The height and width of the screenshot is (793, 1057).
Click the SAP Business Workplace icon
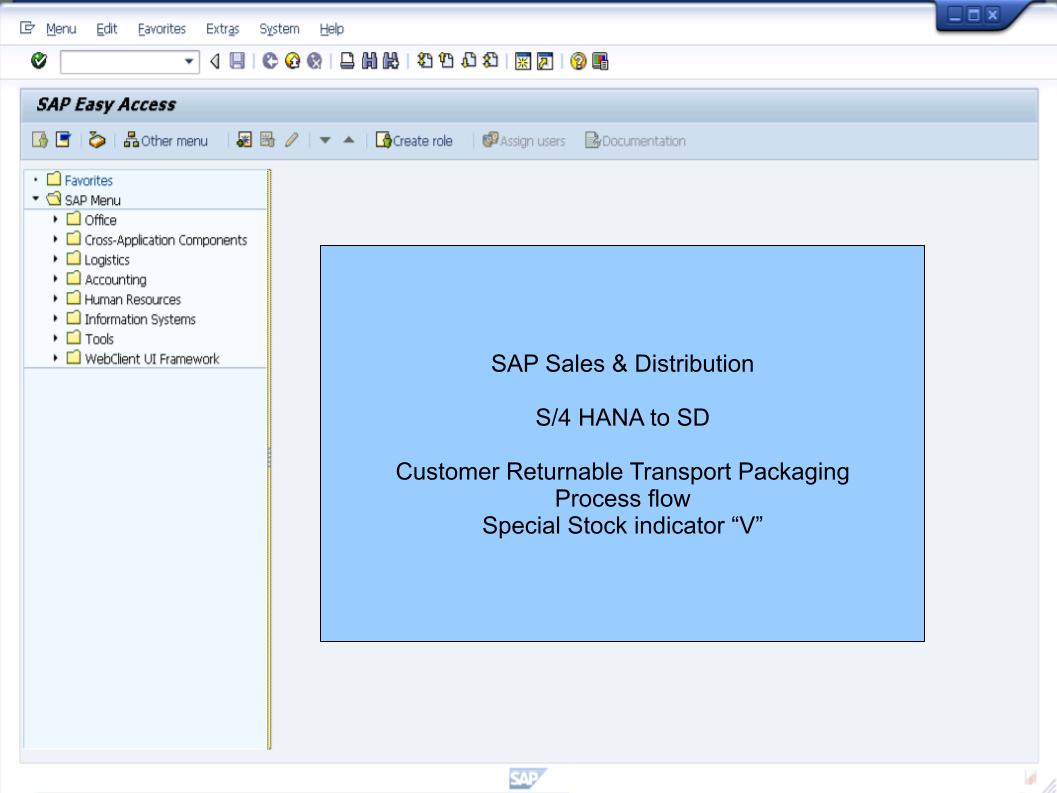point(97,140)
